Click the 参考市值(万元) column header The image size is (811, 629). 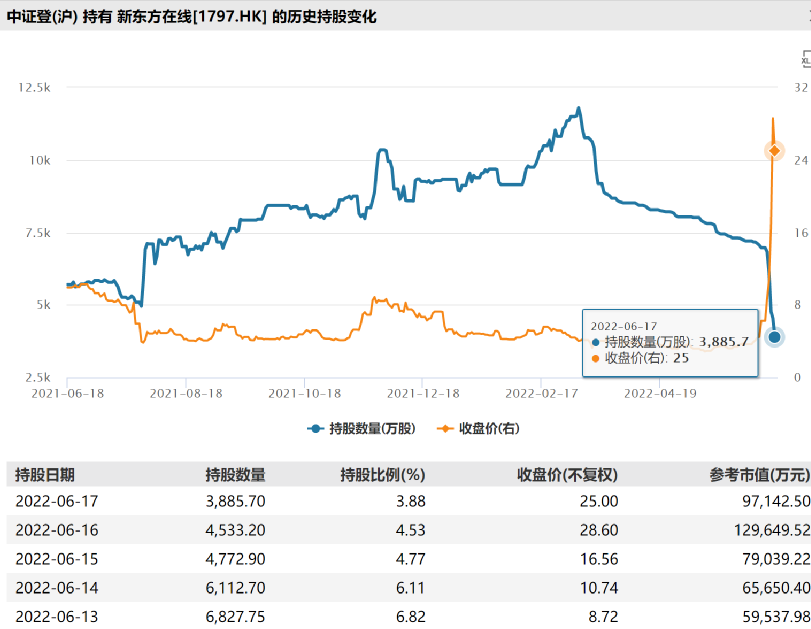point(759,474)
